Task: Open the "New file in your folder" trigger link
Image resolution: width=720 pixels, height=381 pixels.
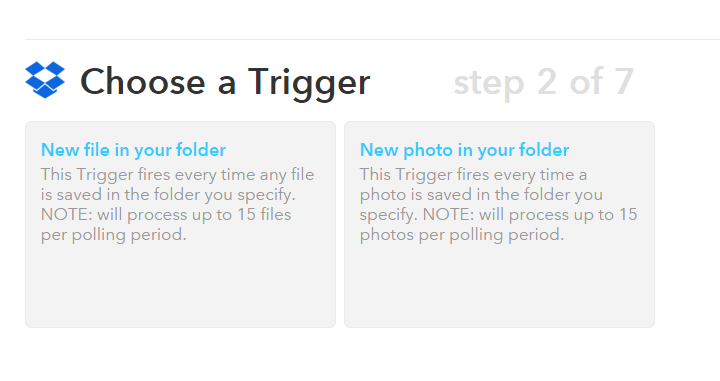Action: point(134,150)
